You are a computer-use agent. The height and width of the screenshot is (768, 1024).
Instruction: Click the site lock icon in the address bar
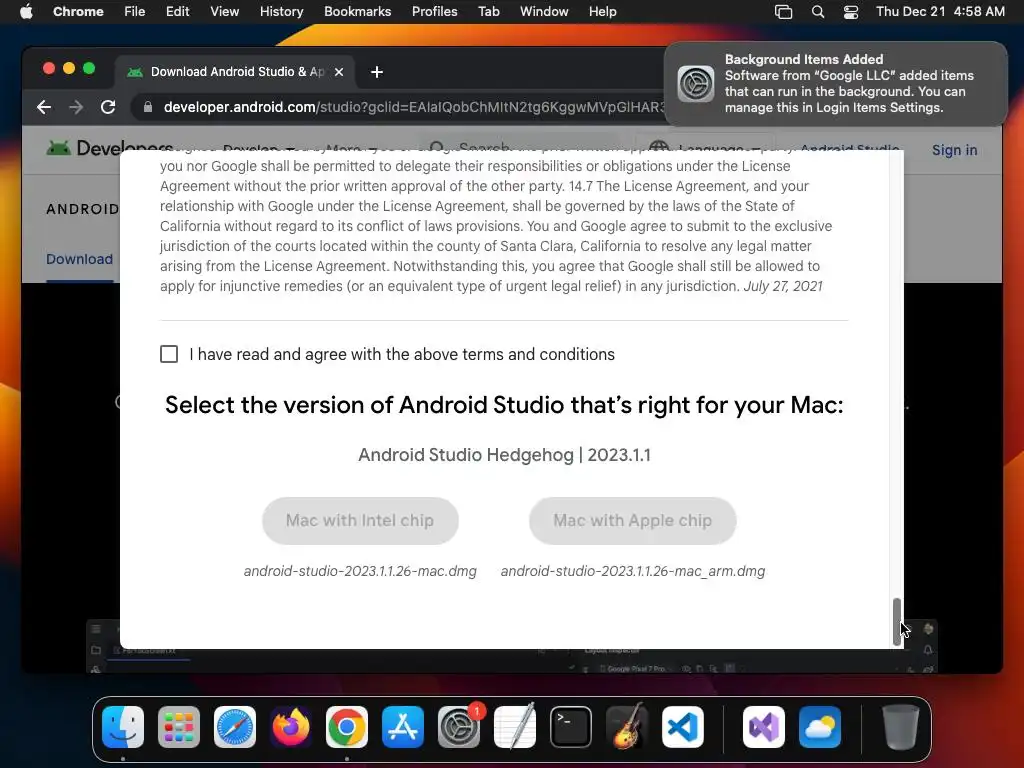coord(148,107)
